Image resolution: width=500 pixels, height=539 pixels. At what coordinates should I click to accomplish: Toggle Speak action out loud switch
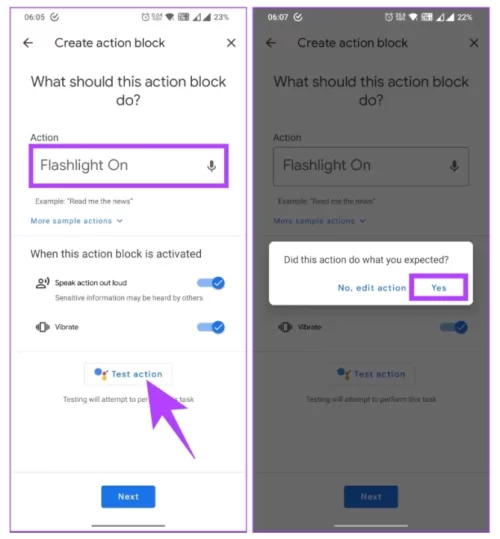tap(211, 283)
